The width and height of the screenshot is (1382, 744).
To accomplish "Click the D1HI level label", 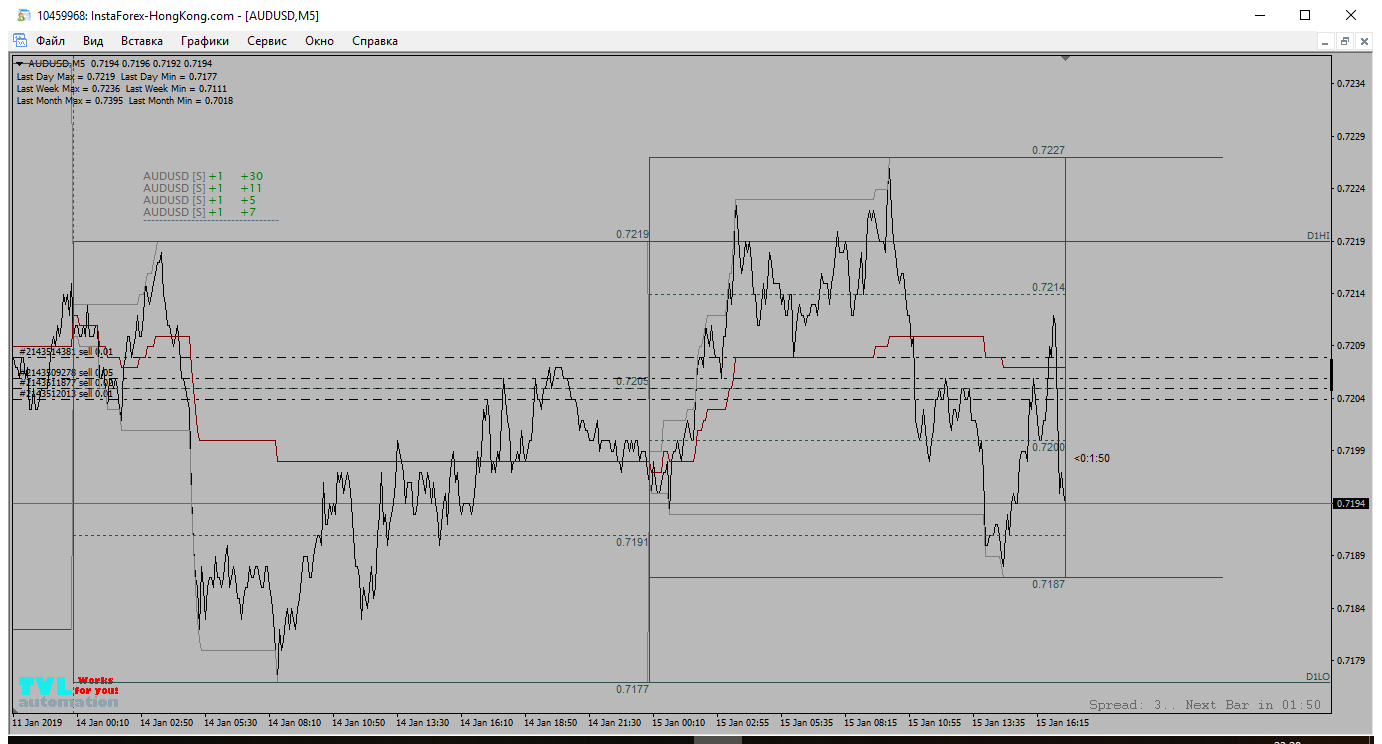I will 1318,236.
